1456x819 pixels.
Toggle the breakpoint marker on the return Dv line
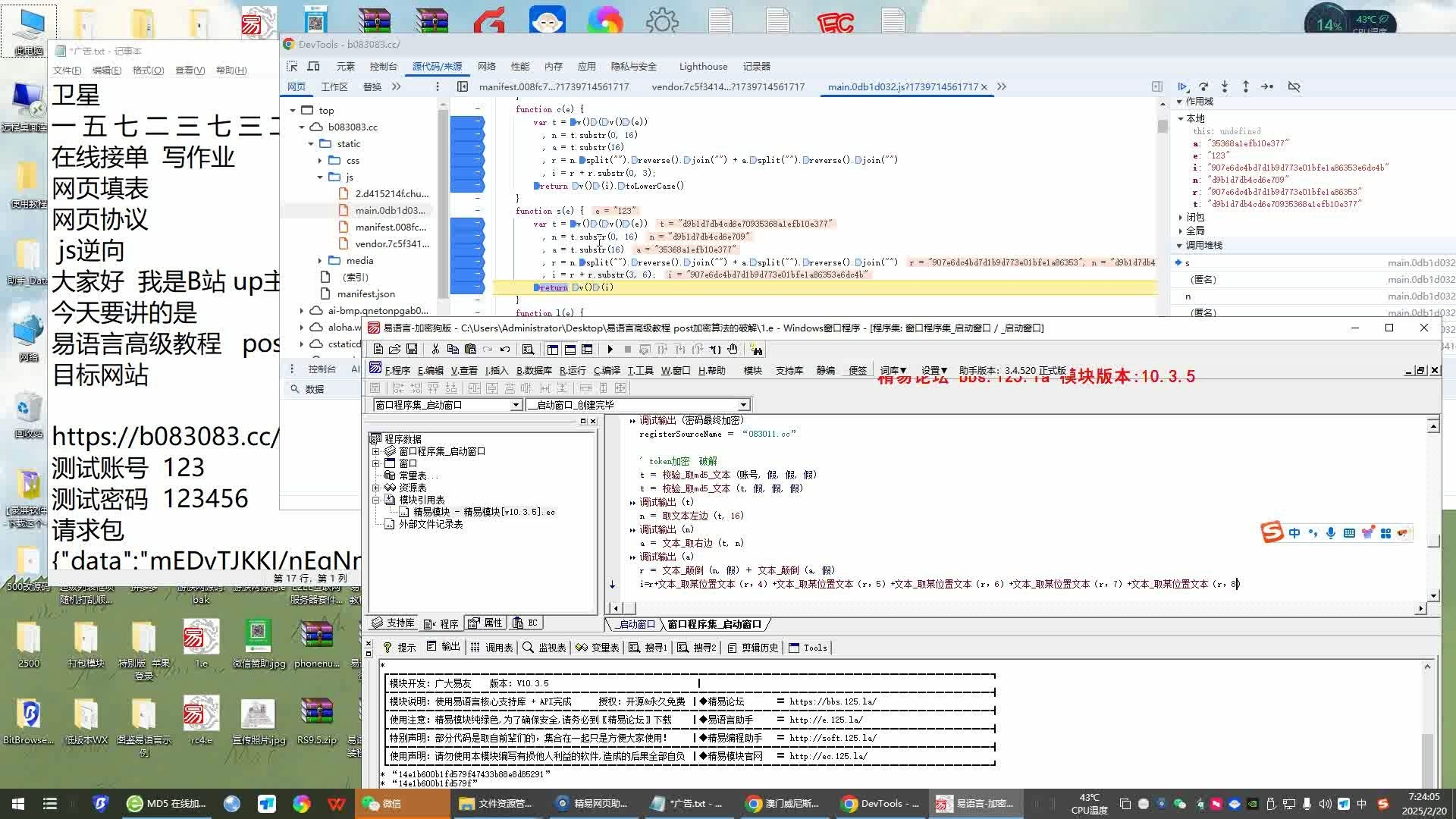tap(467, 288)
